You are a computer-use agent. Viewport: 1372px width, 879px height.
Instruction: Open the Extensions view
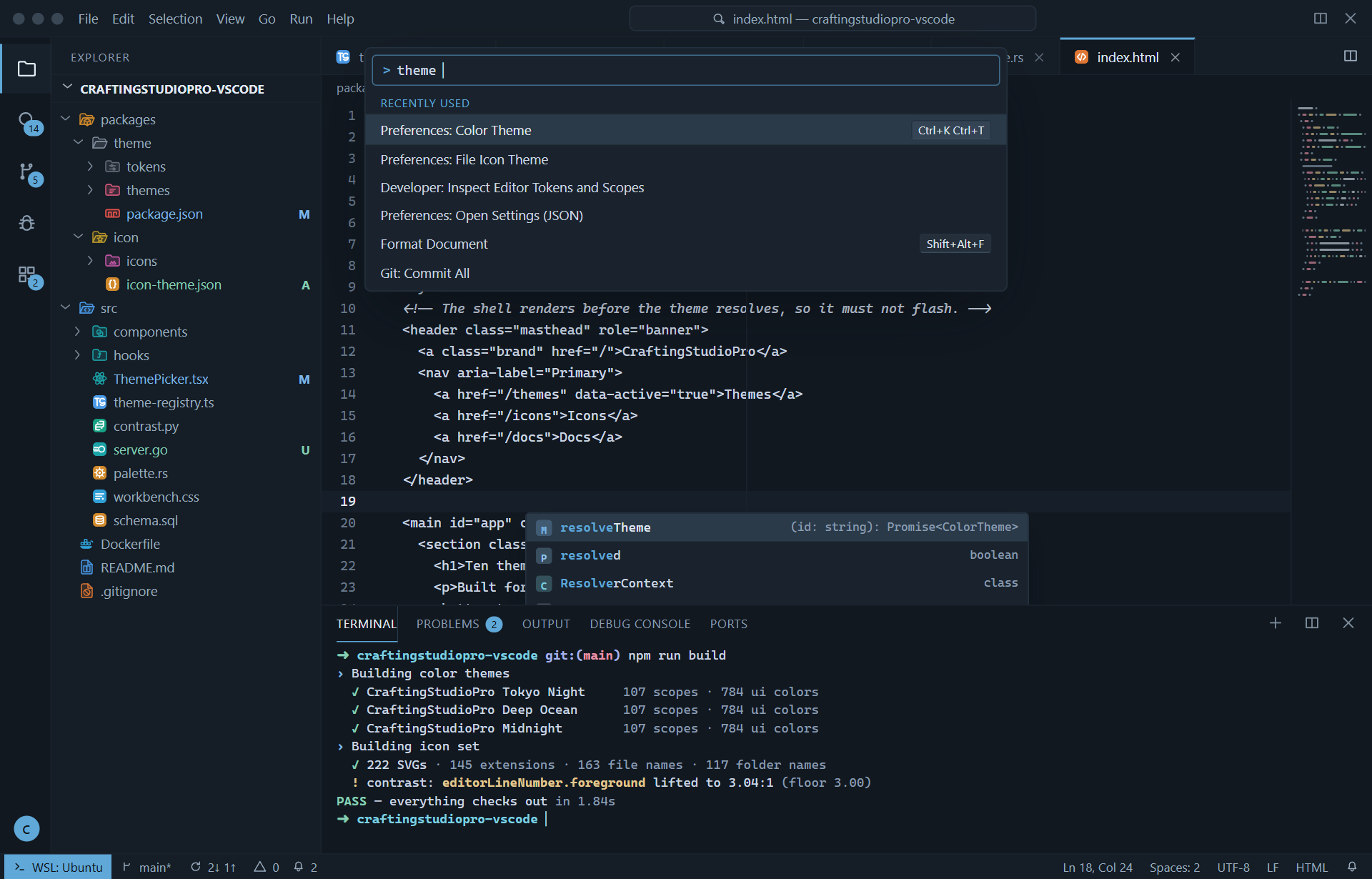click(x=26, y=274)
